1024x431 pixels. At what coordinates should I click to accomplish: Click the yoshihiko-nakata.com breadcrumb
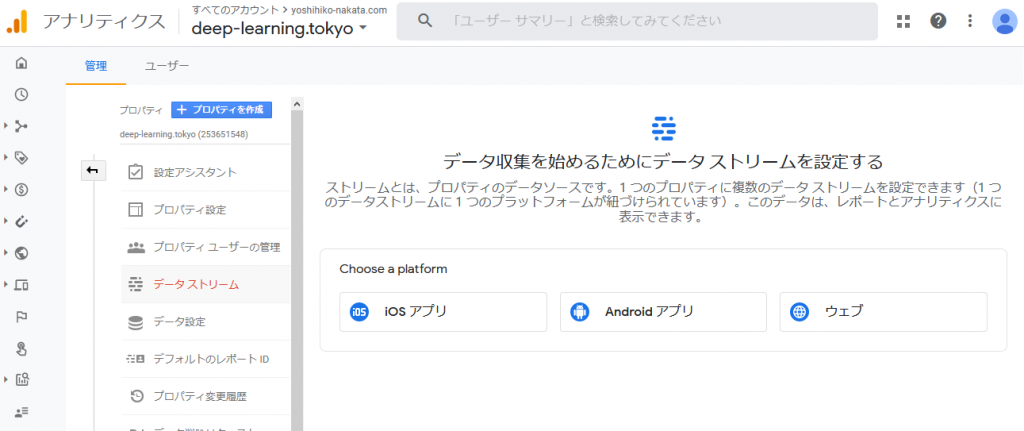click(339, 10)
